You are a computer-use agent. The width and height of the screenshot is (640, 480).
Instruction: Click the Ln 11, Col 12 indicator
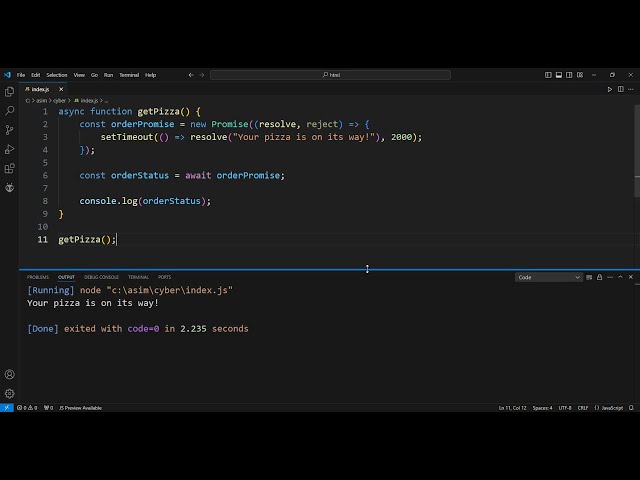pyautogui.click(x=512, y=408)
